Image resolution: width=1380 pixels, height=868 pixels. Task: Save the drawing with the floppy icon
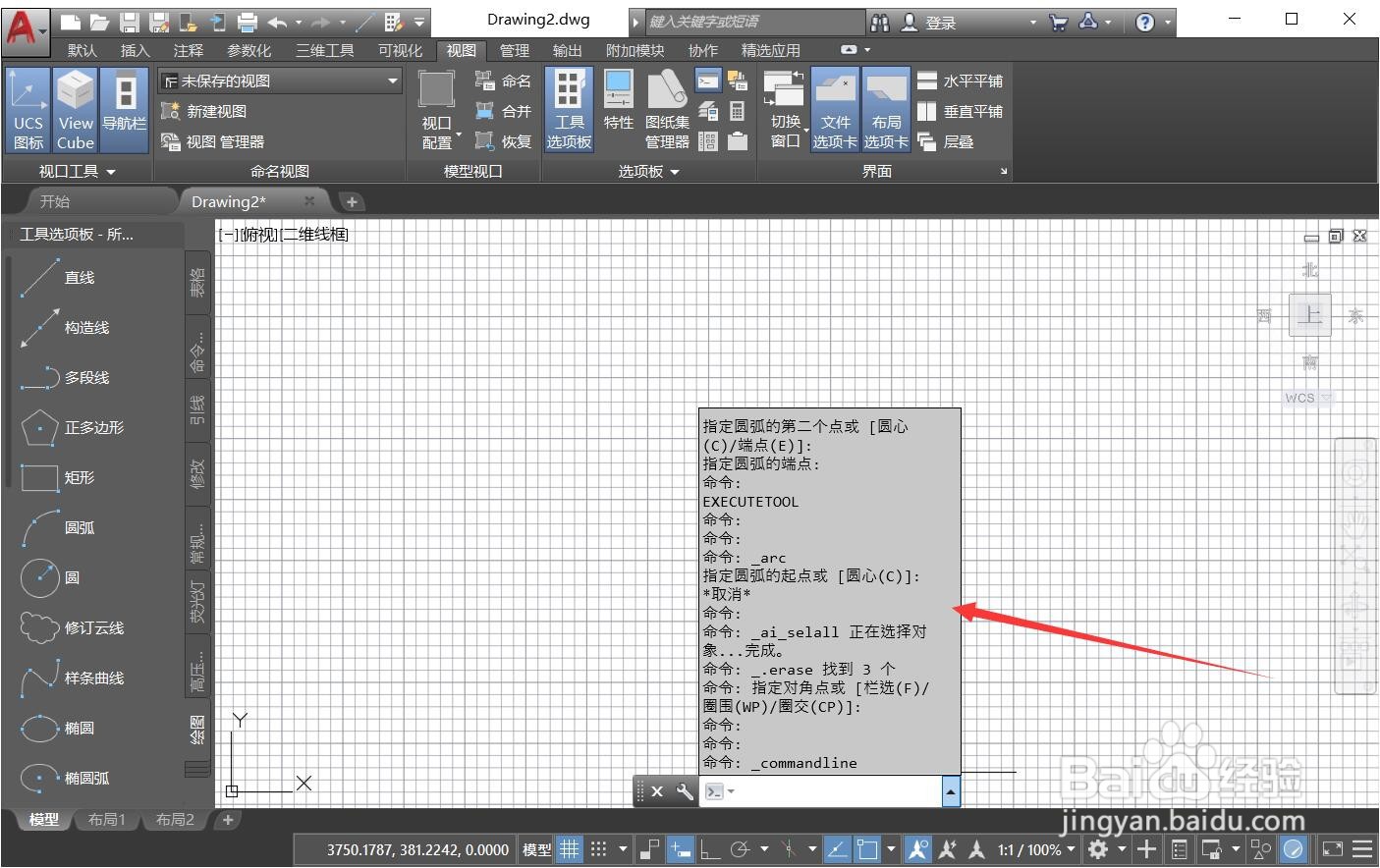tap(129, 22)
